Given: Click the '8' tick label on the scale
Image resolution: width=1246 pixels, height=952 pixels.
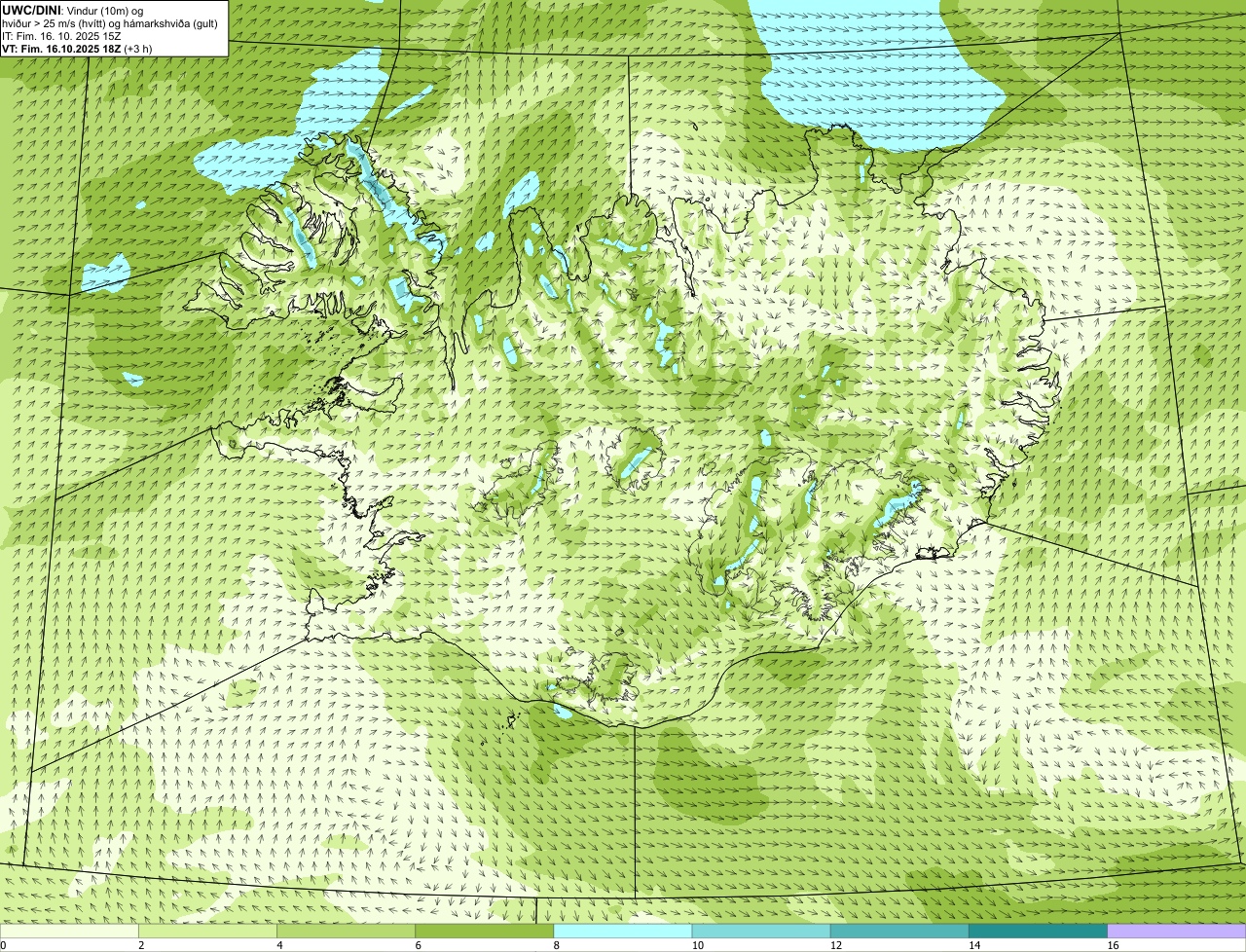Looking at the screenshot, I should coord(556,945).
